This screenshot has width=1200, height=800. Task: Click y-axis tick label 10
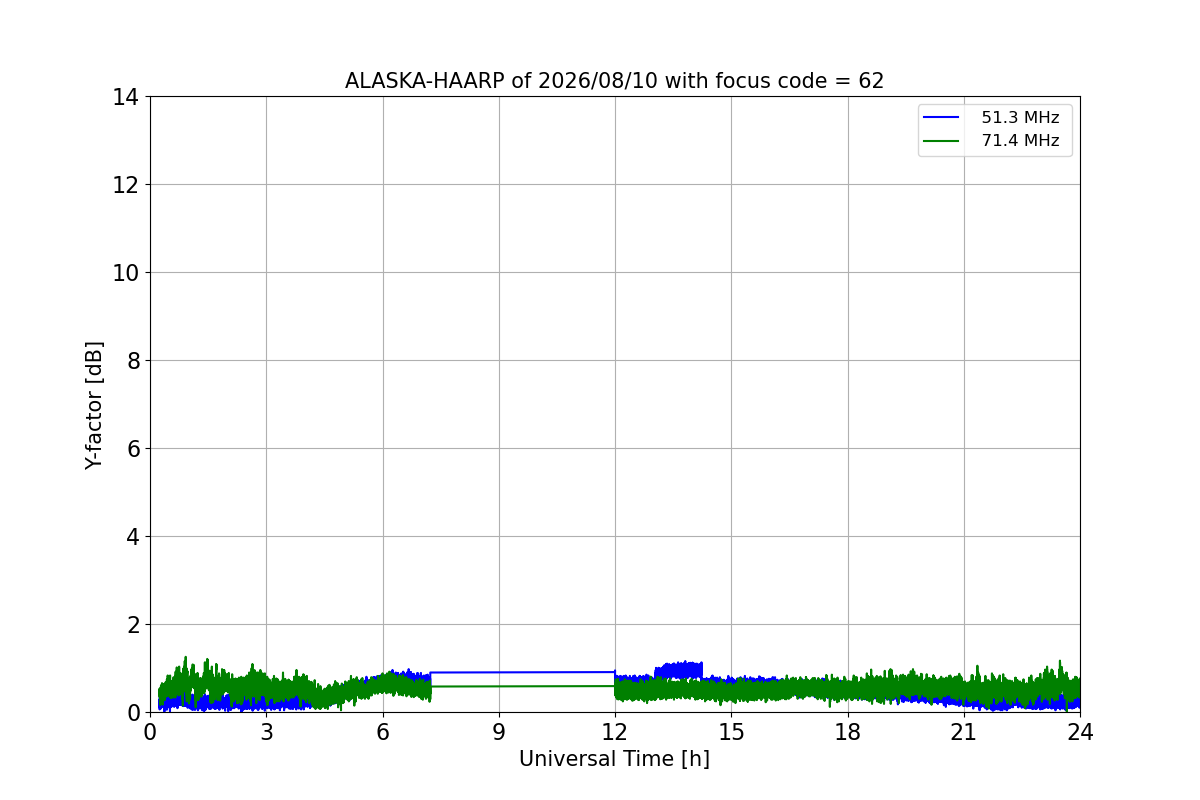124,273
